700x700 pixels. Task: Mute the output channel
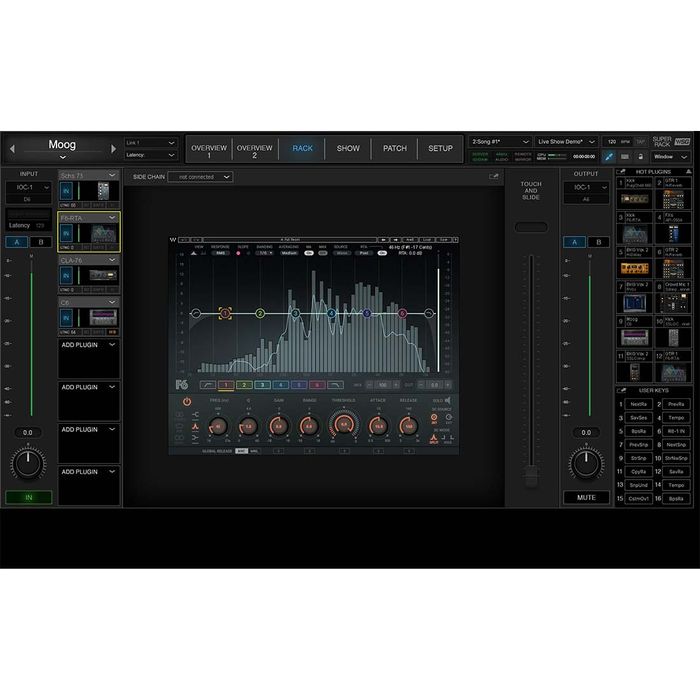(x=586, y=497)
